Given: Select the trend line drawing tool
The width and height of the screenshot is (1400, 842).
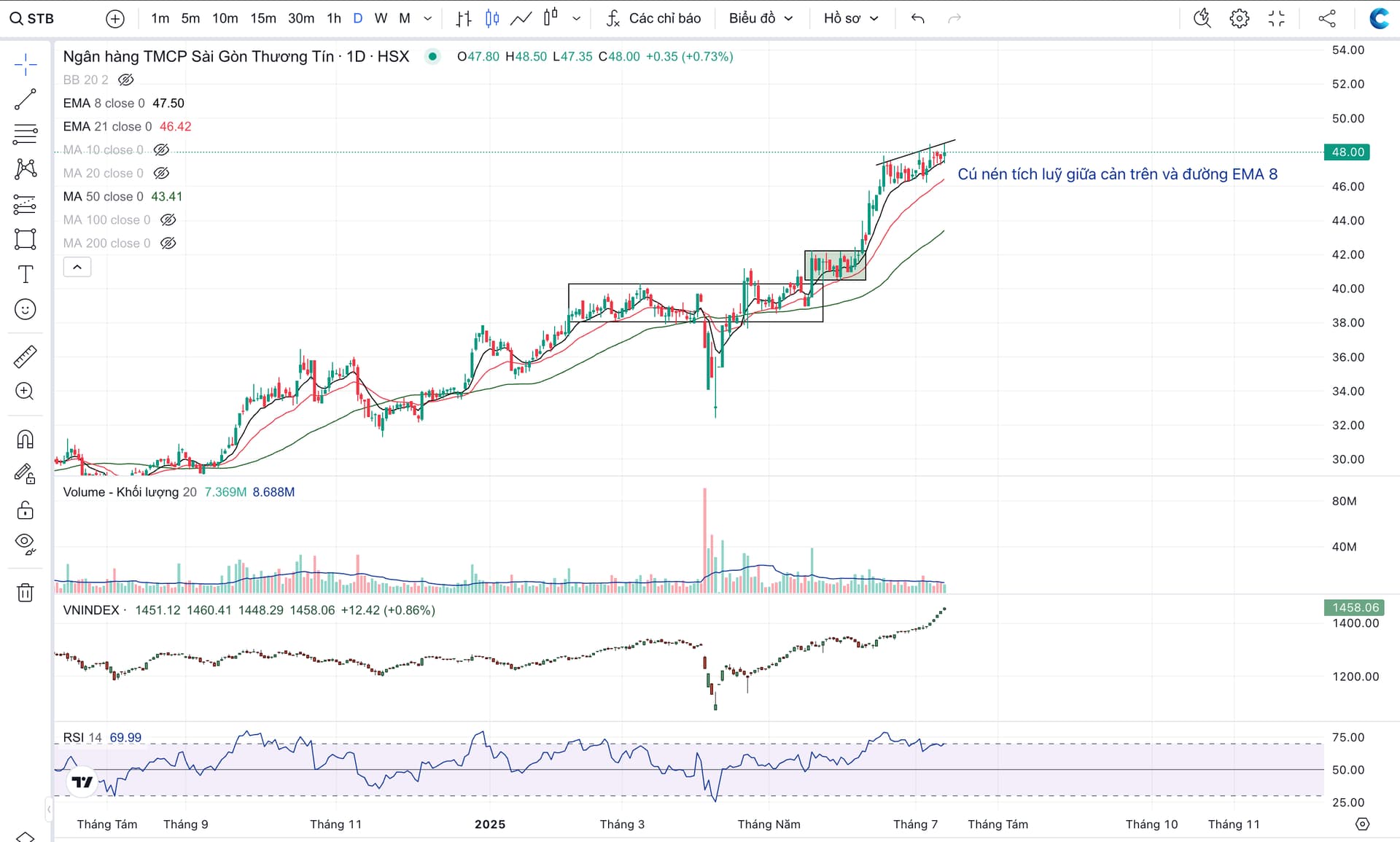Looking at the screenshot, I should (25, 99).
